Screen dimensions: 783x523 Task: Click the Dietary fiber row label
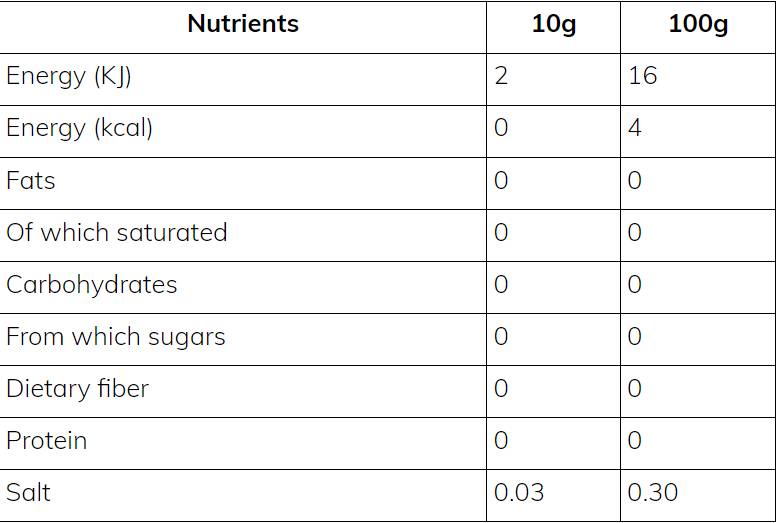pos(77,389)
